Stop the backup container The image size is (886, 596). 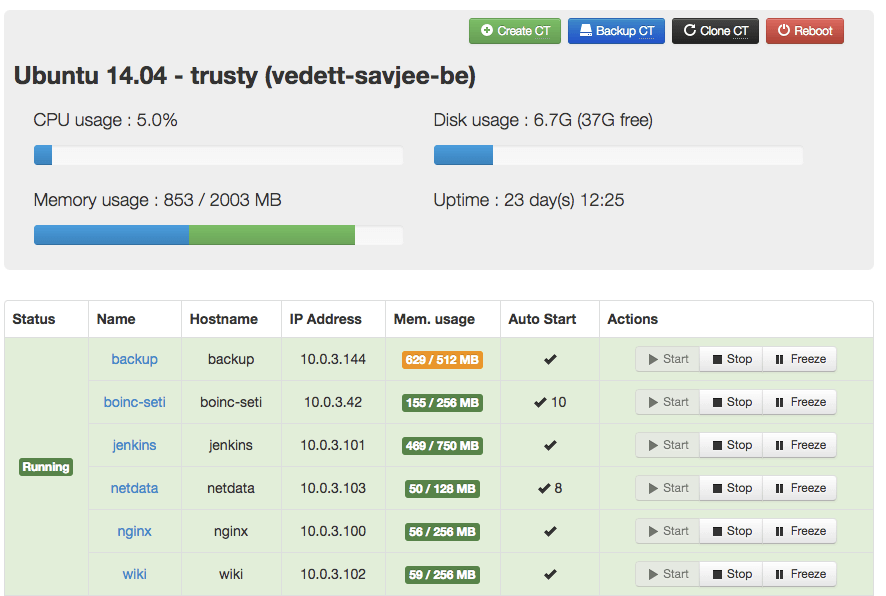click(731, 359)
